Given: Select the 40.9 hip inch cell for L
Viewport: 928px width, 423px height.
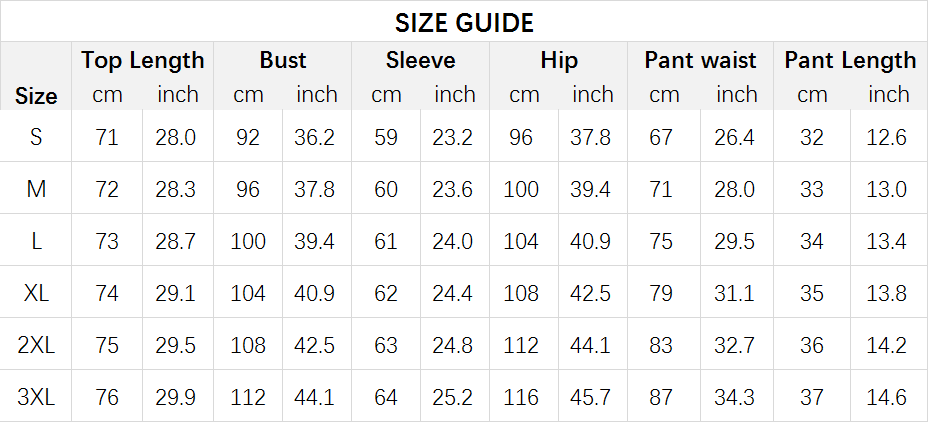Looking at the screenshot, I should tap(590, 241).
